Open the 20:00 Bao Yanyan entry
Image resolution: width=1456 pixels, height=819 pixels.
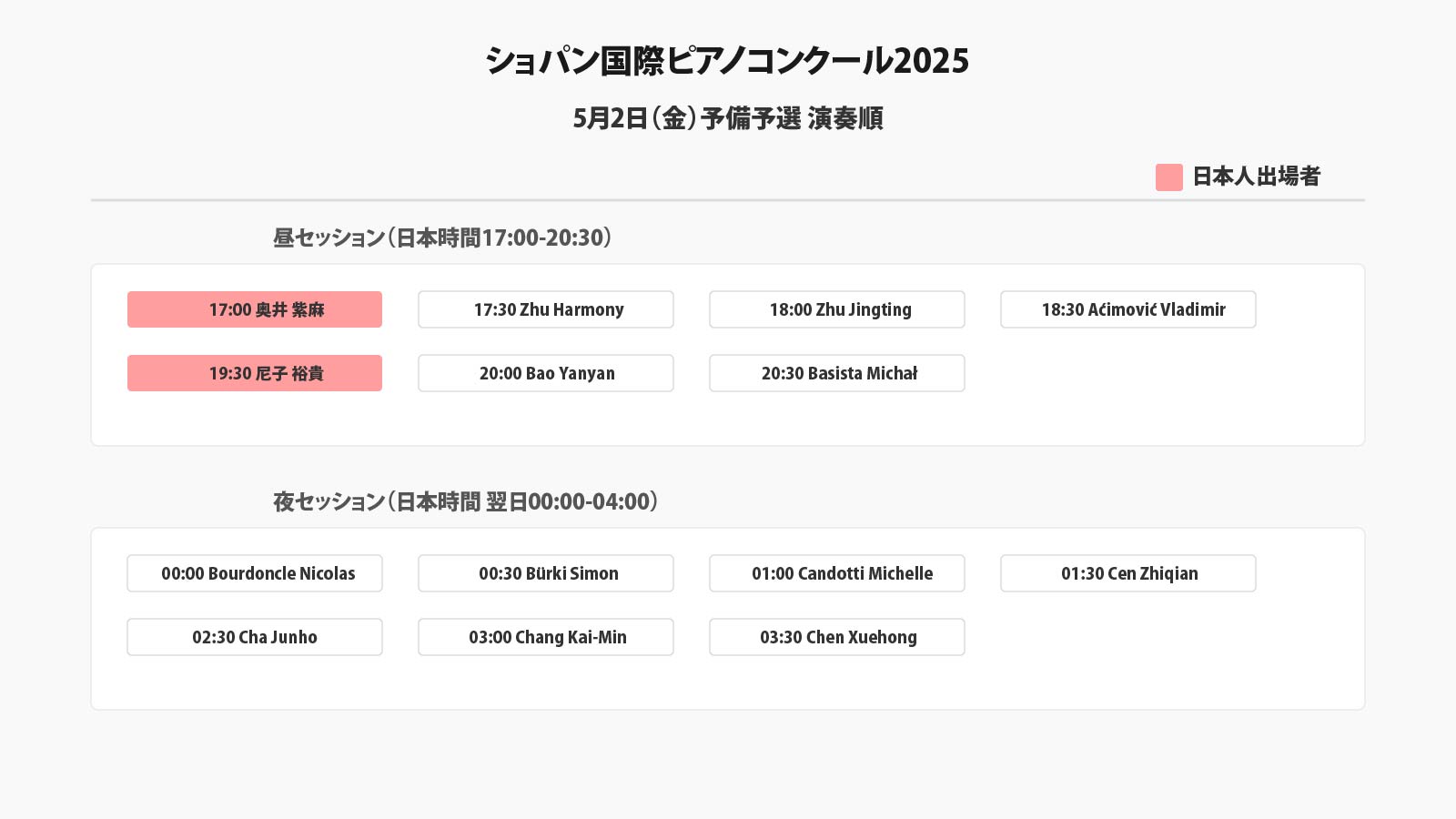point(546,373)
